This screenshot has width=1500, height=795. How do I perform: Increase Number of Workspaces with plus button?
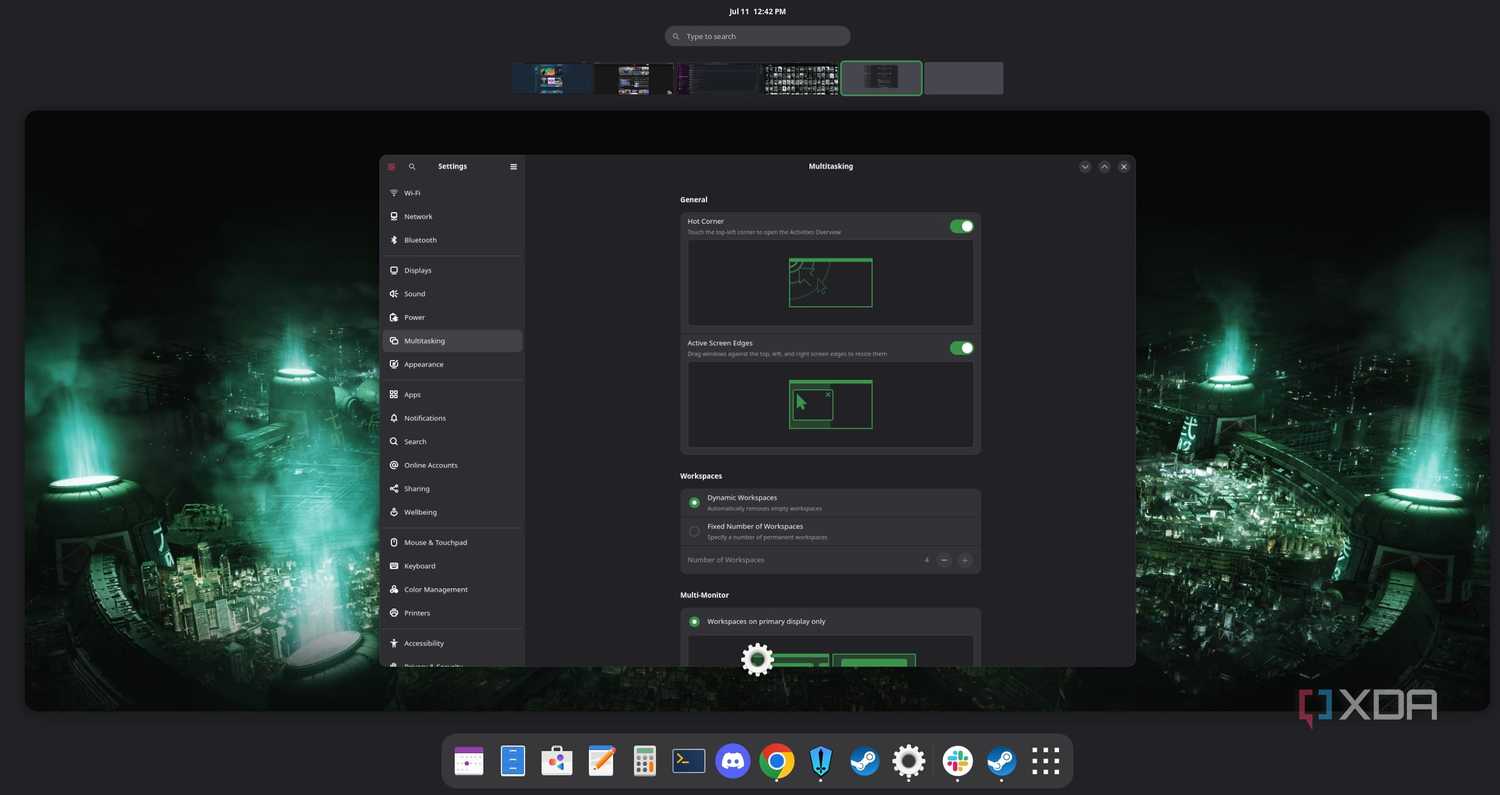965,560
